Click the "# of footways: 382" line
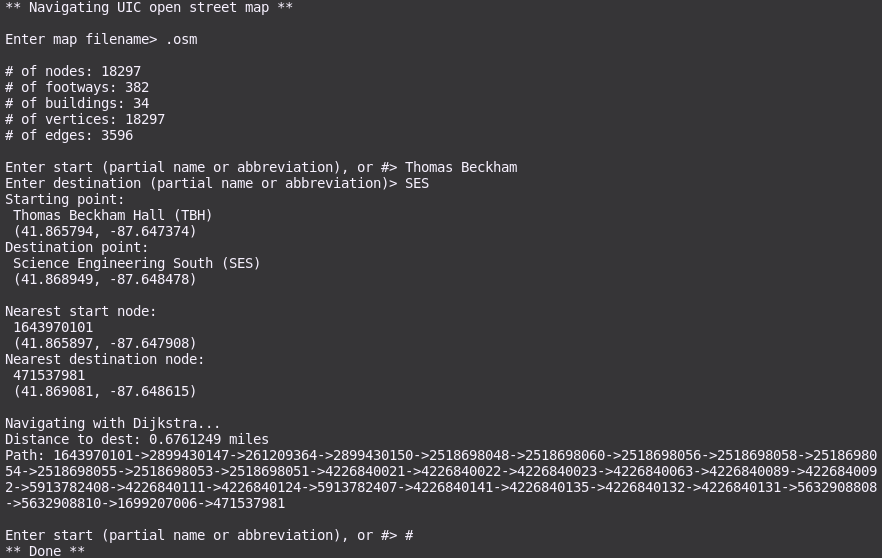The height and width of the screenshot is (558, 882). [x=77, y=88]
